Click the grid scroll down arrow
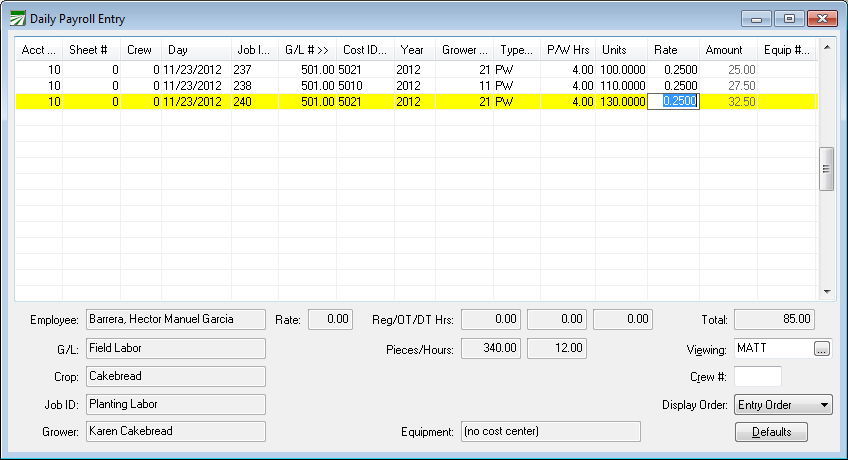The width and height of the screenshot is (848, 460). [x=827, y=291]
